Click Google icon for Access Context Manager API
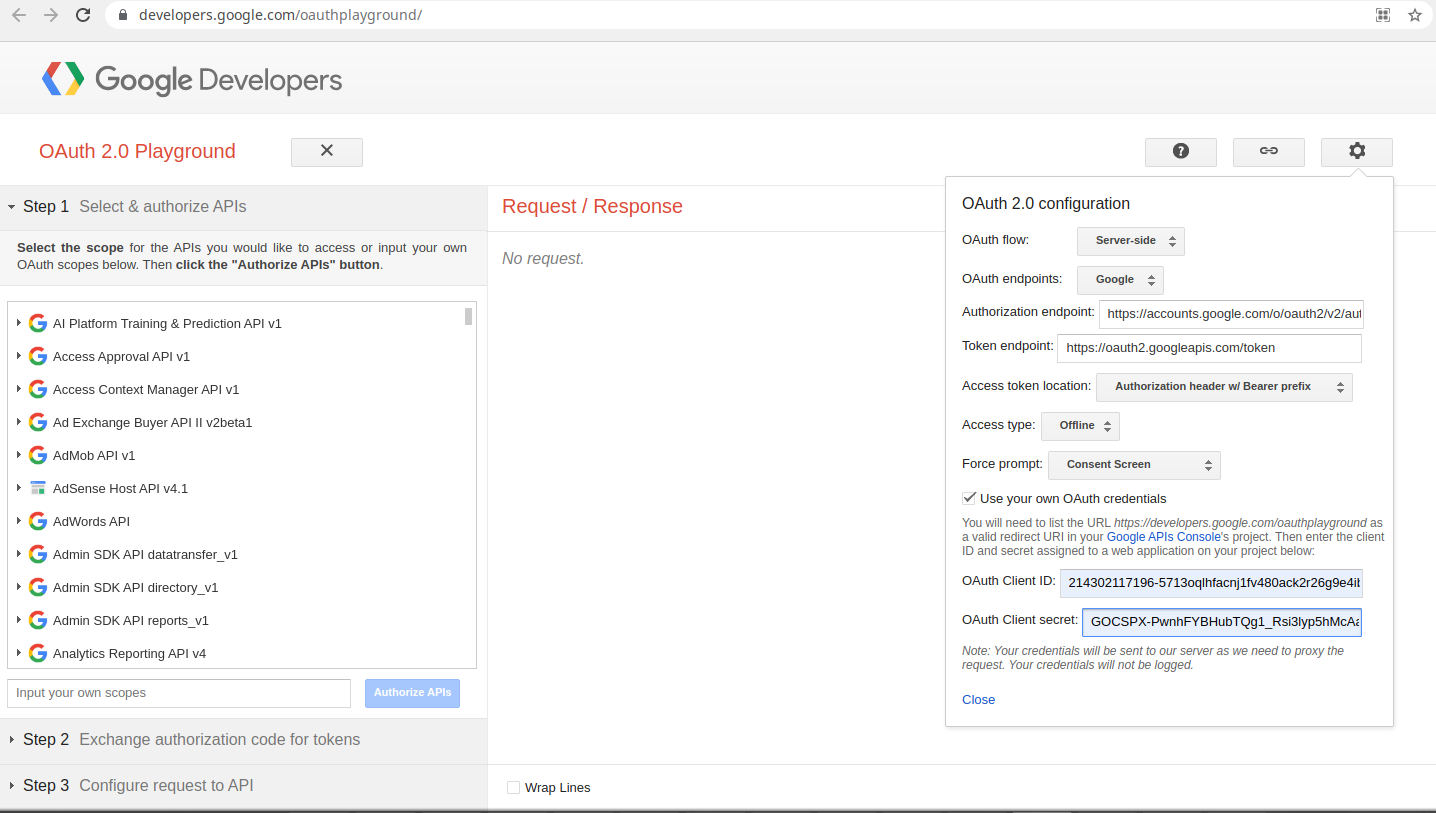This screenshot has width=1436, height=813. 38,389
